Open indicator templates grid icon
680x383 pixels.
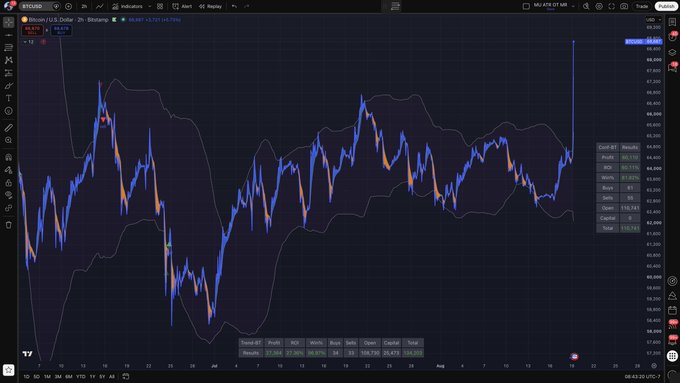tap(160, 7)
